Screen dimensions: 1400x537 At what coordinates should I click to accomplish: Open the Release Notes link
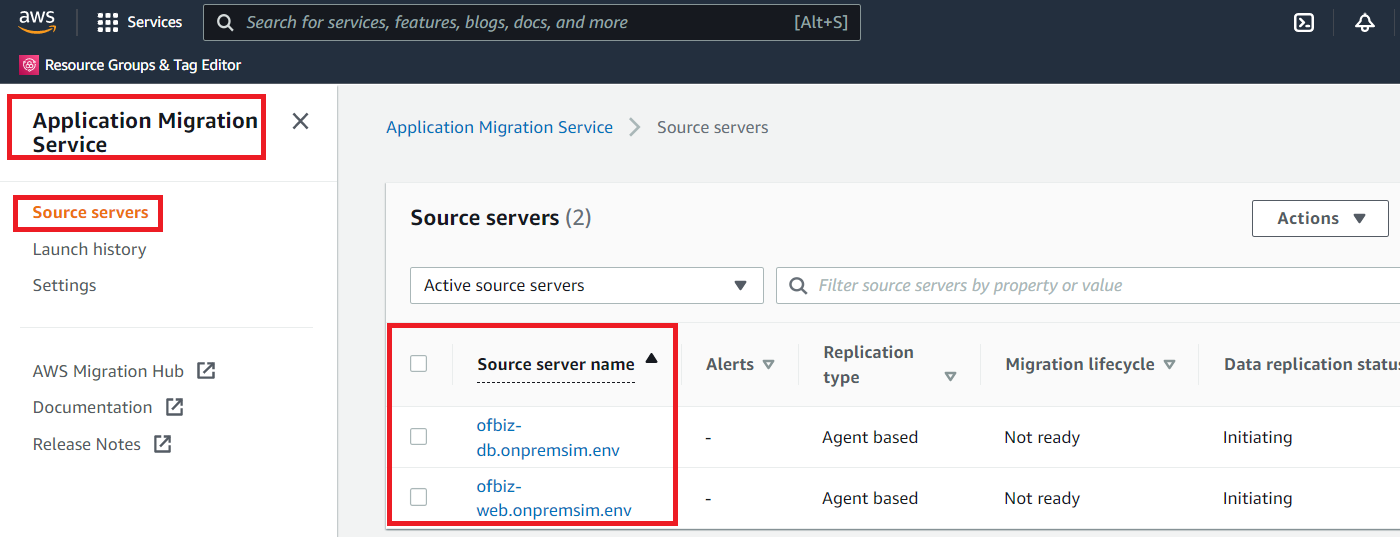pos(86,444)
